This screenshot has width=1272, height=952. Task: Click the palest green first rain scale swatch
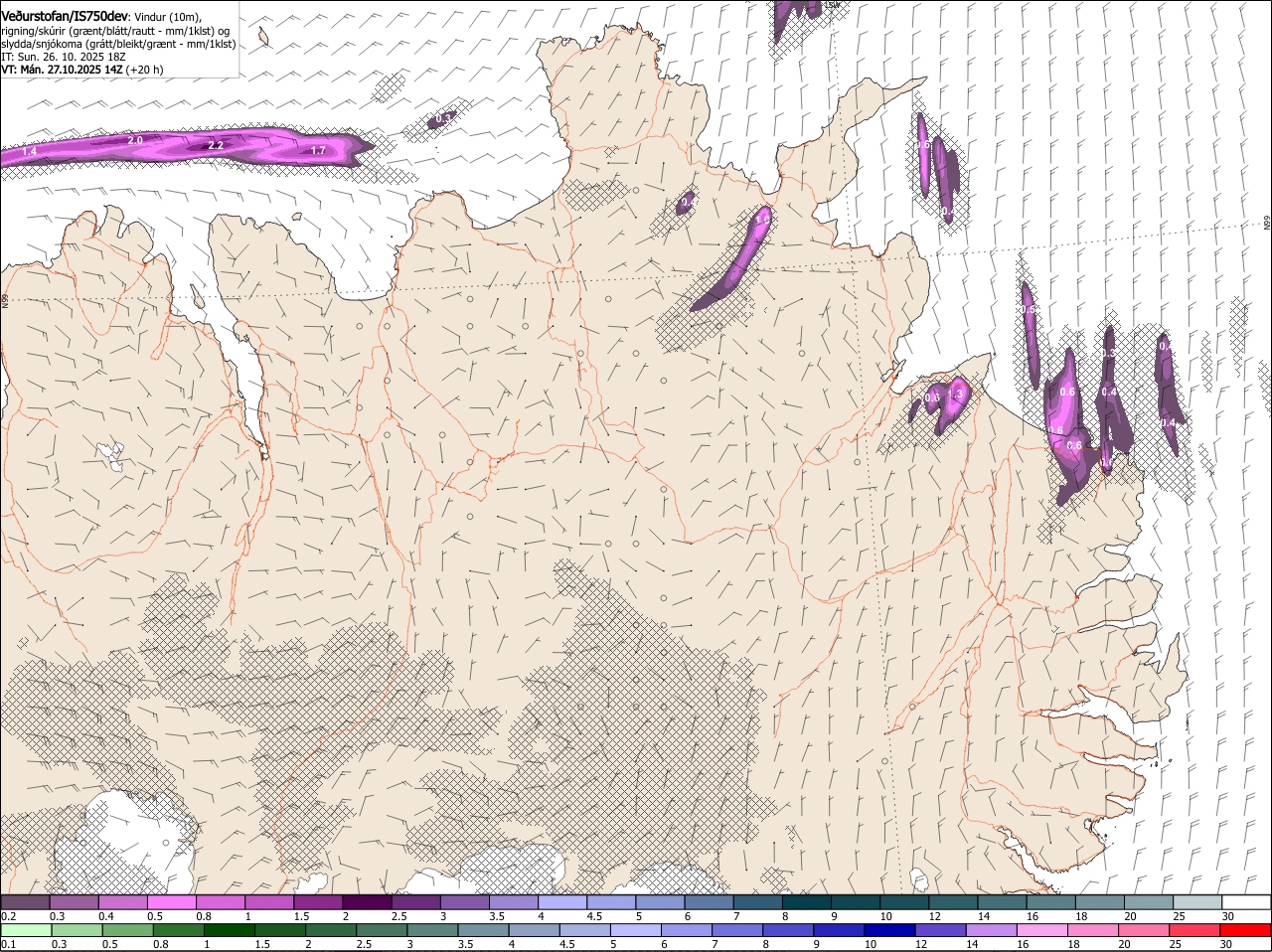coord(27,931)
